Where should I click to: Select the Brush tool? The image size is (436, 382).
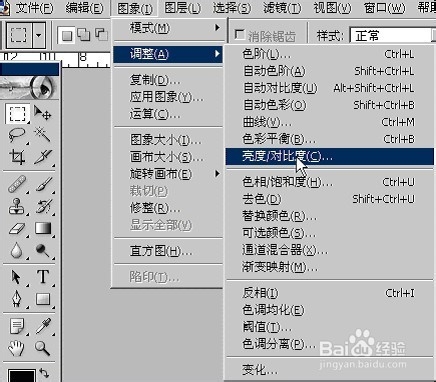pyautogui.click(x=43, y=184)
